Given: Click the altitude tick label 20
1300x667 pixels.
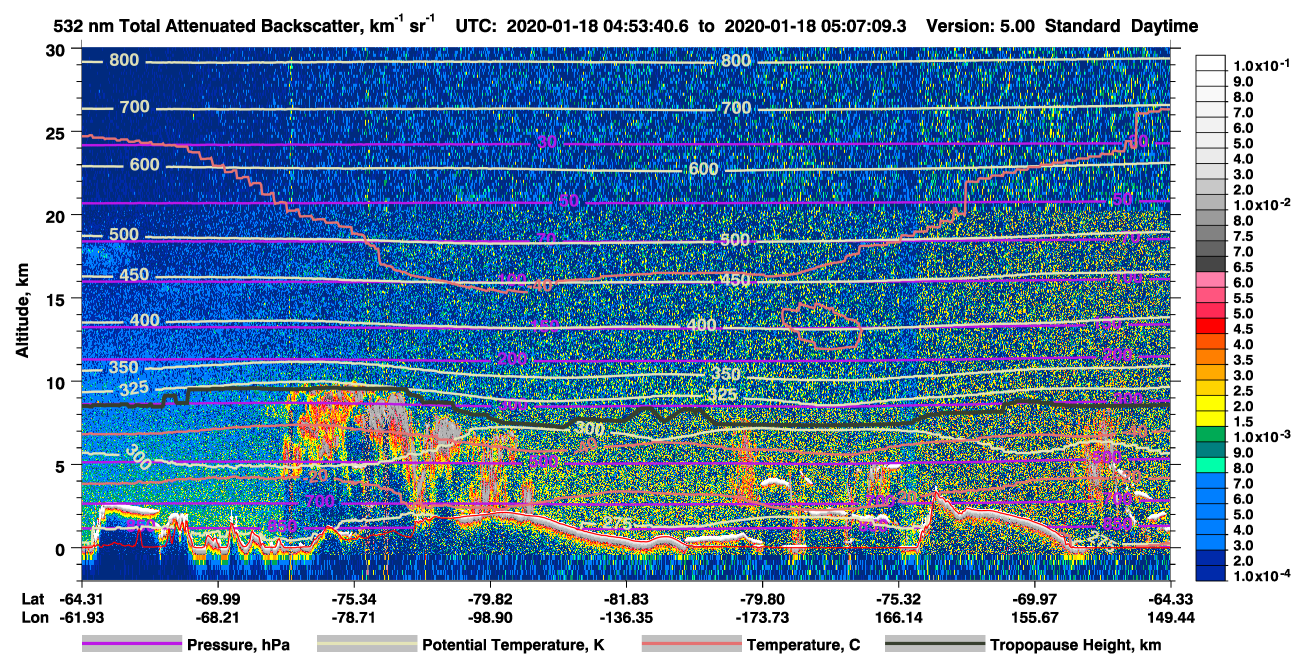Looking at the screenshot, I should 58,216.
